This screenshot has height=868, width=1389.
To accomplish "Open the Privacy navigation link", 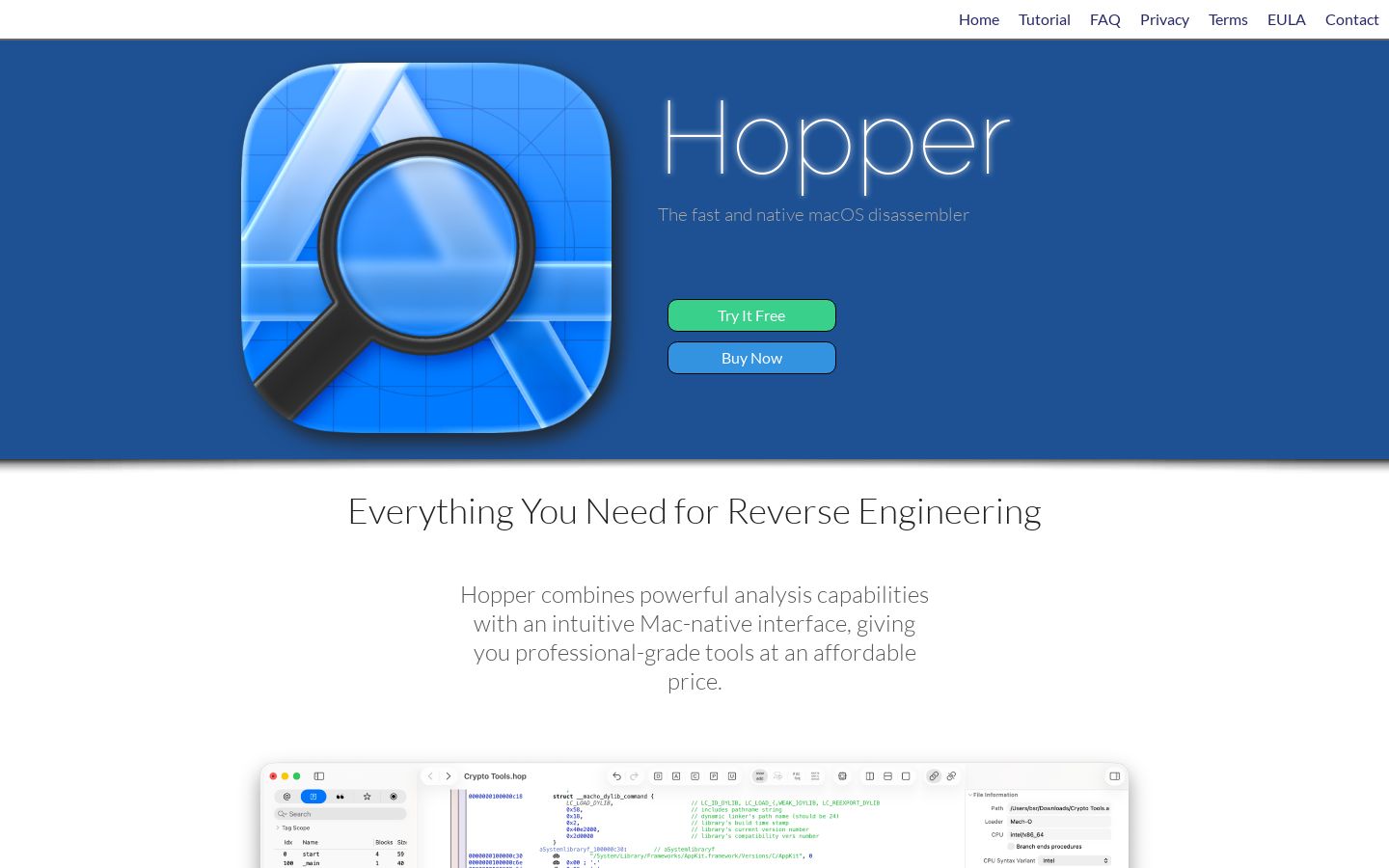I will (1164, 19).
